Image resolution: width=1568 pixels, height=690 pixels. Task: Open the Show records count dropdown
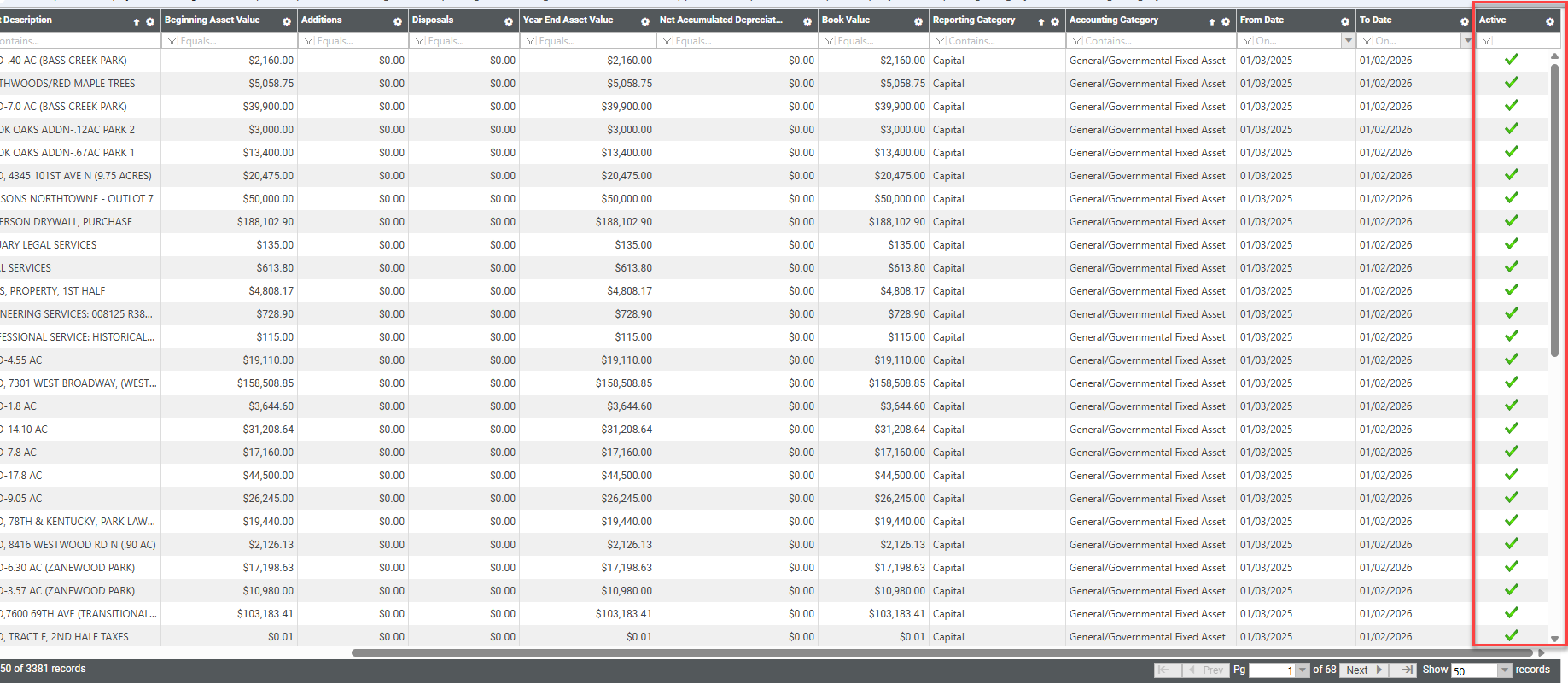pos(1505,670)
